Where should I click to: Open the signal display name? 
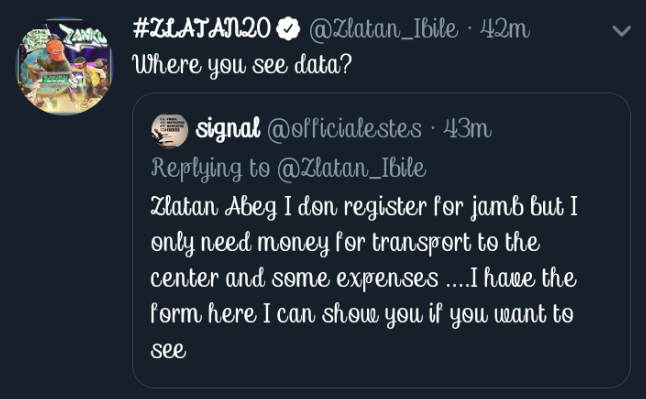coord(228,129)
